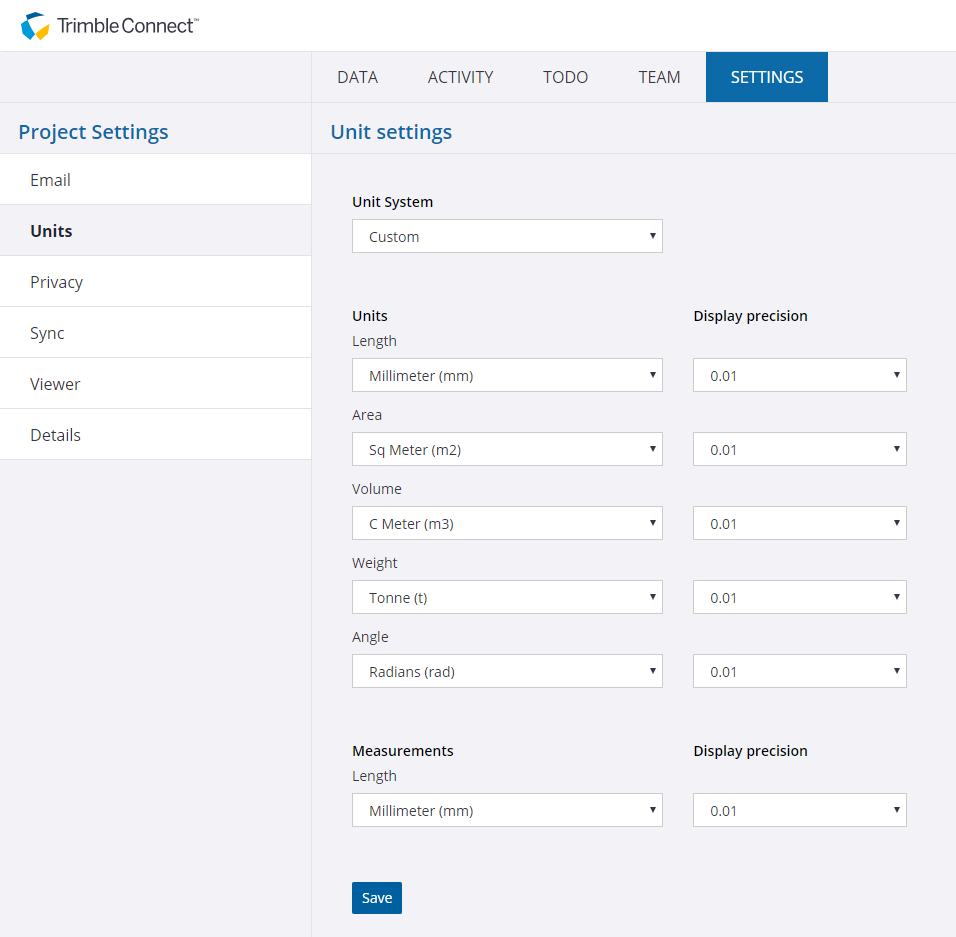The height and width of the screenshot is (937, 956).
Task: Open the Viewer settings section
Action: tap(55, 383)
